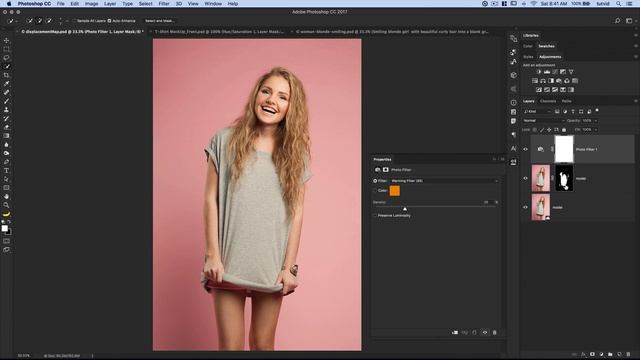Open Photoshop CC application menu
Image resolution: width=640 pixels, height=360 pixels.
click(x=34, y=4)
